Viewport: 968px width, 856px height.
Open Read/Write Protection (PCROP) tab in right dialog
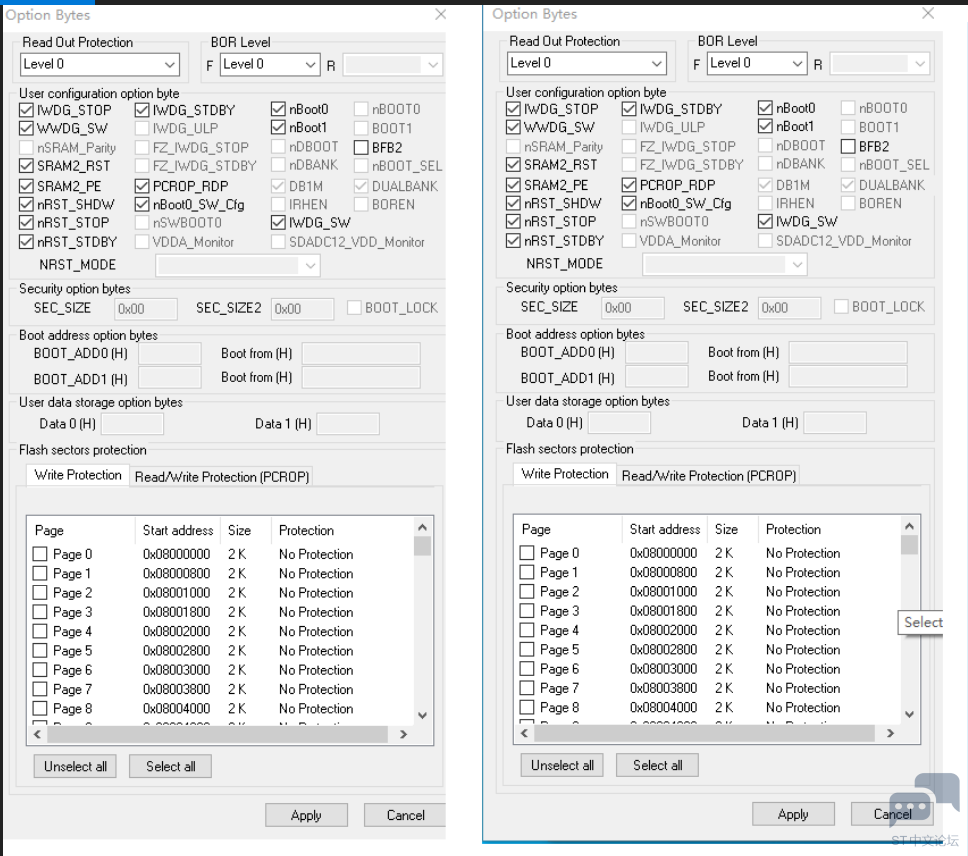coord(709,476)
